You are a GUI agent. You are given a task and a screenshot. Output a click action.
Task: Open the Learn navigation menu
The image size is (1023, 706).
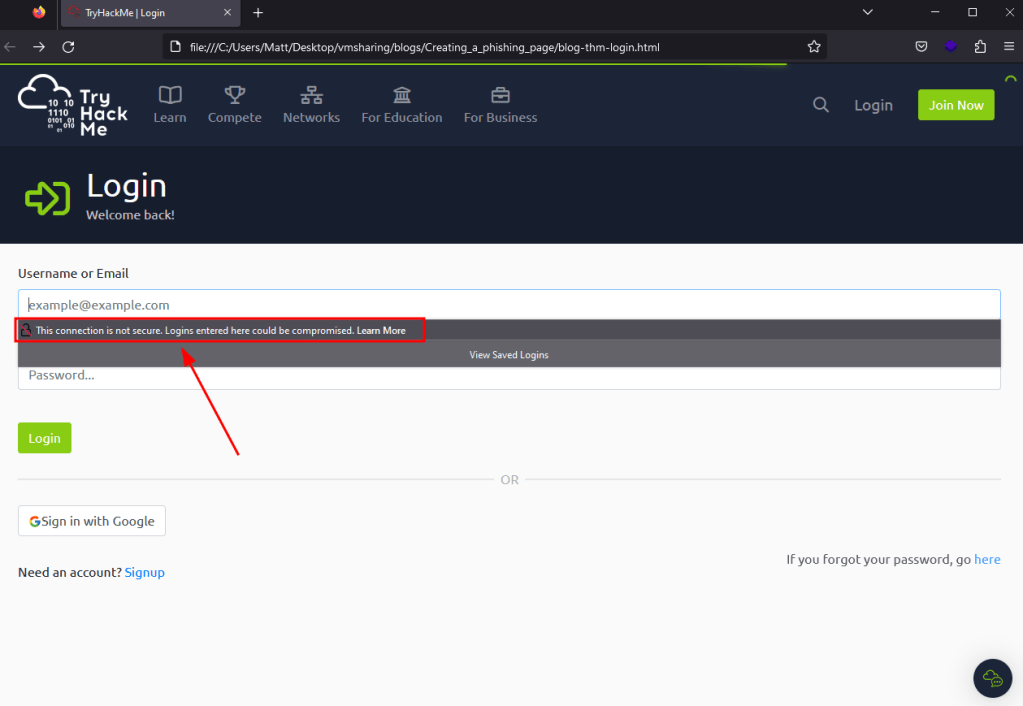tap(170, 105)
